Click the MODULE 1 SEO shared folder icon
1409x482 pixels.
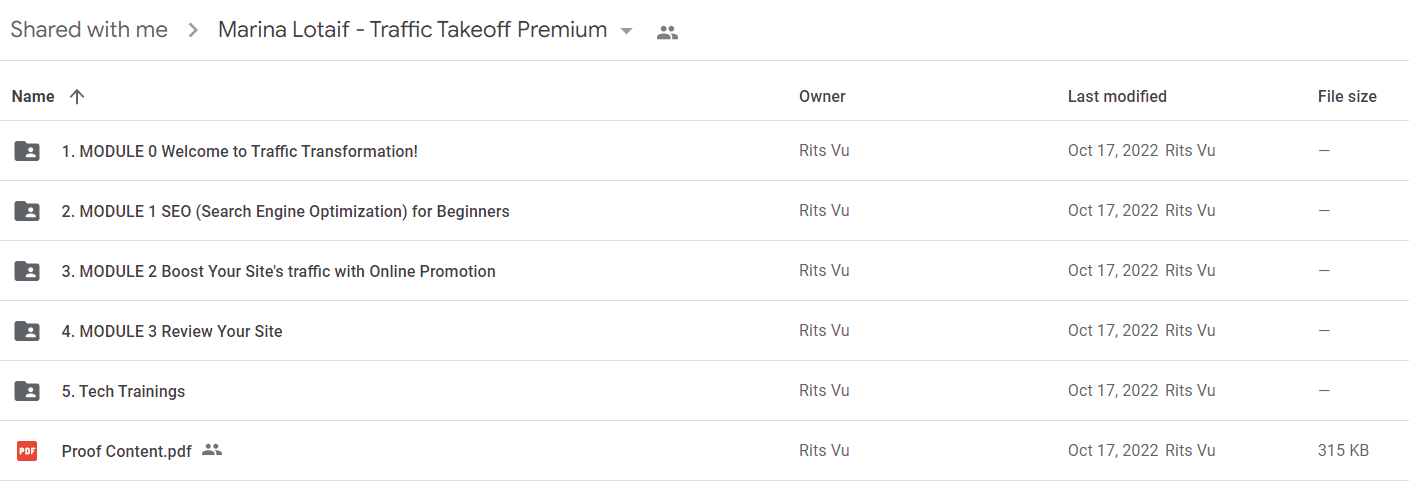27,211
